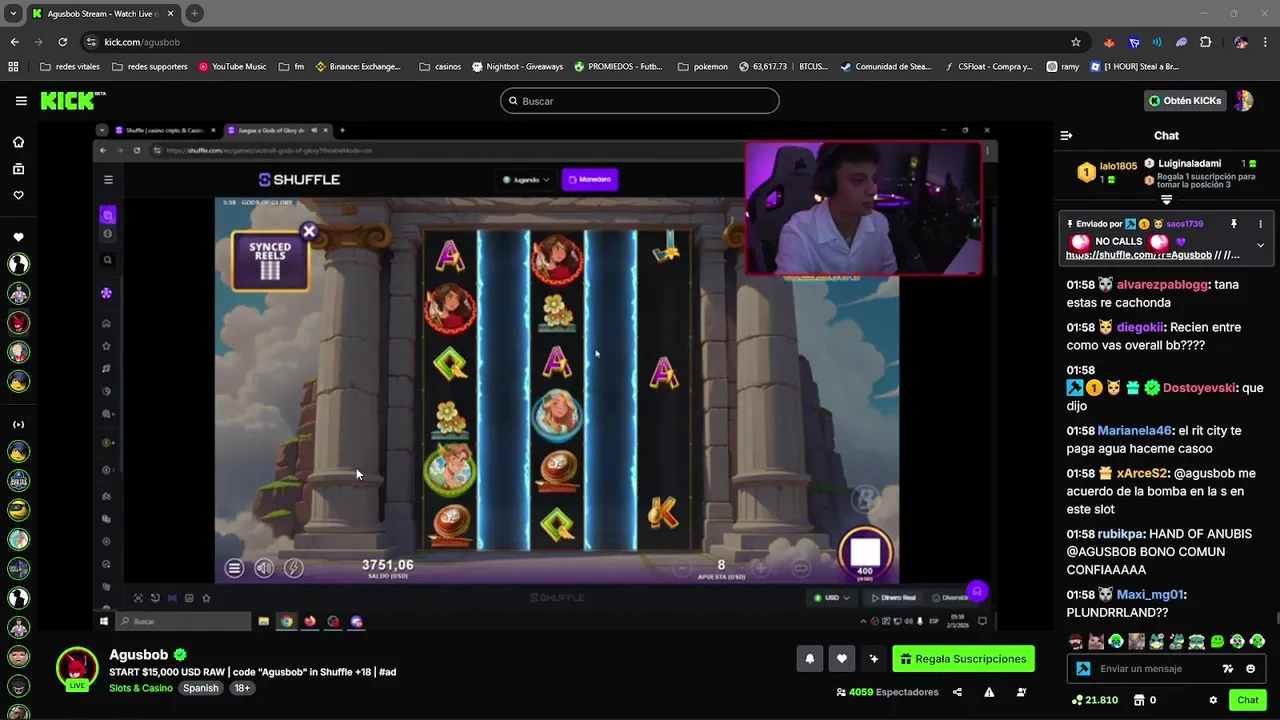Open Chrome three-dot menu
The width and height of the screenshot is (1280, 720).
(x=1265, y=42)
